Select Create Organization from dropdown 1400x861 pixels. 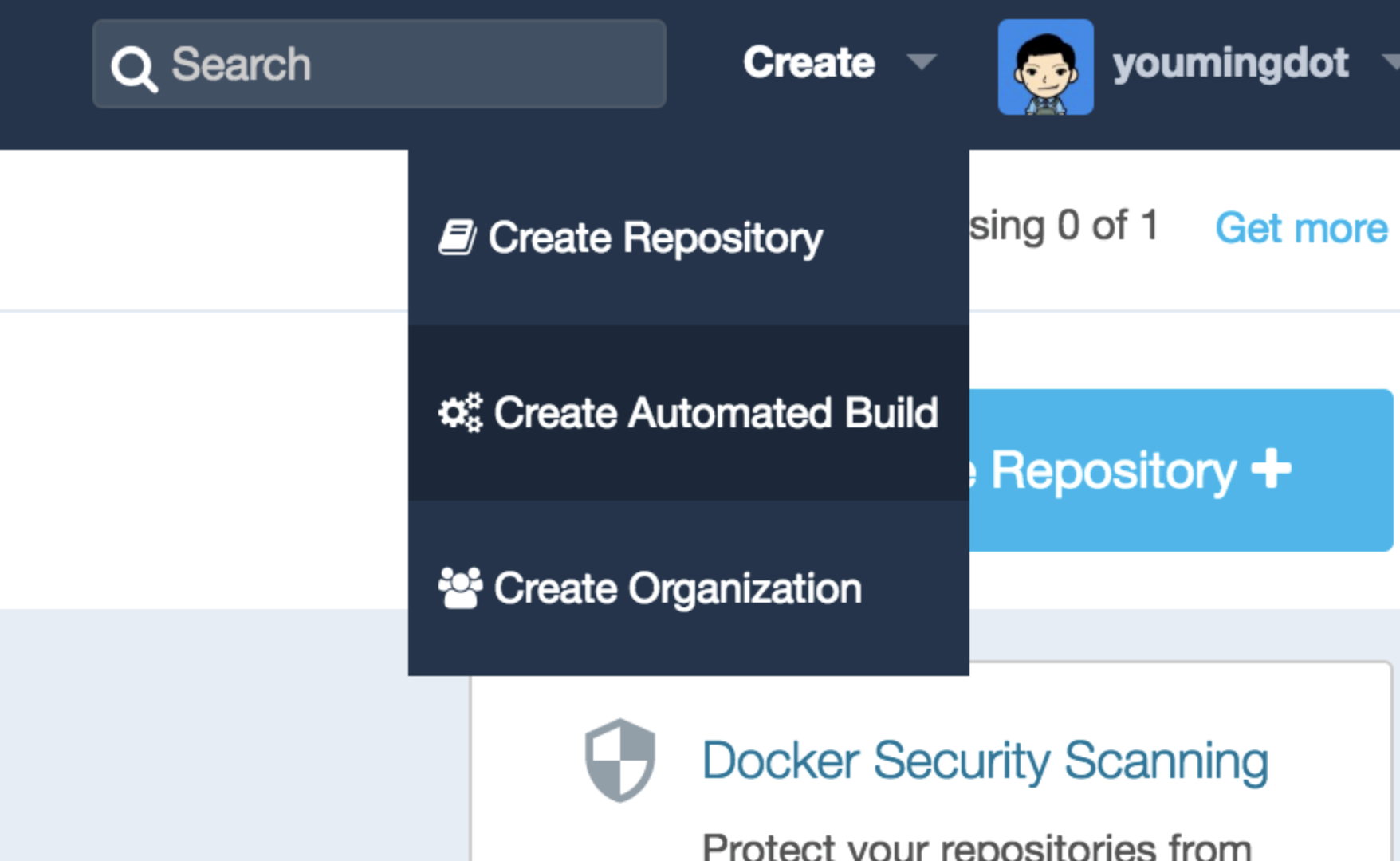point(678,588)
